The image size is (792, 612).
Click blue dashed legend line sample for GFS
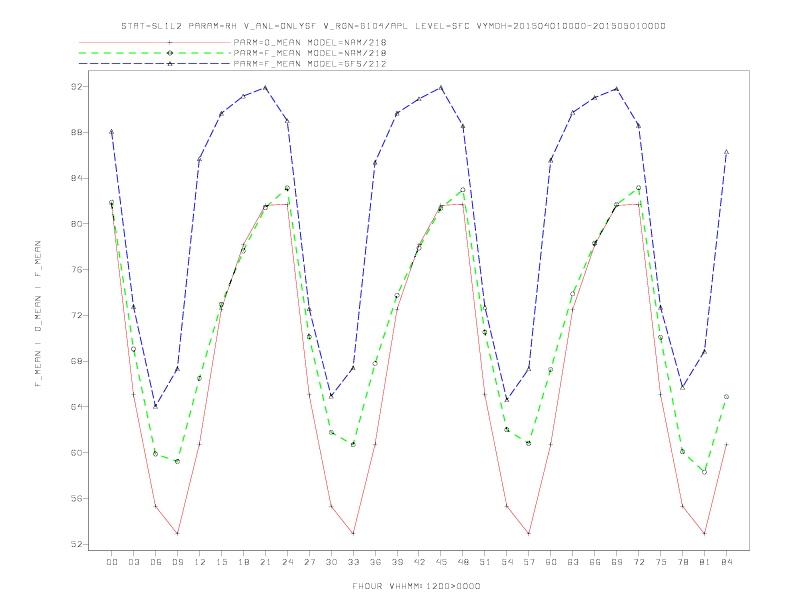coord(155,64)
